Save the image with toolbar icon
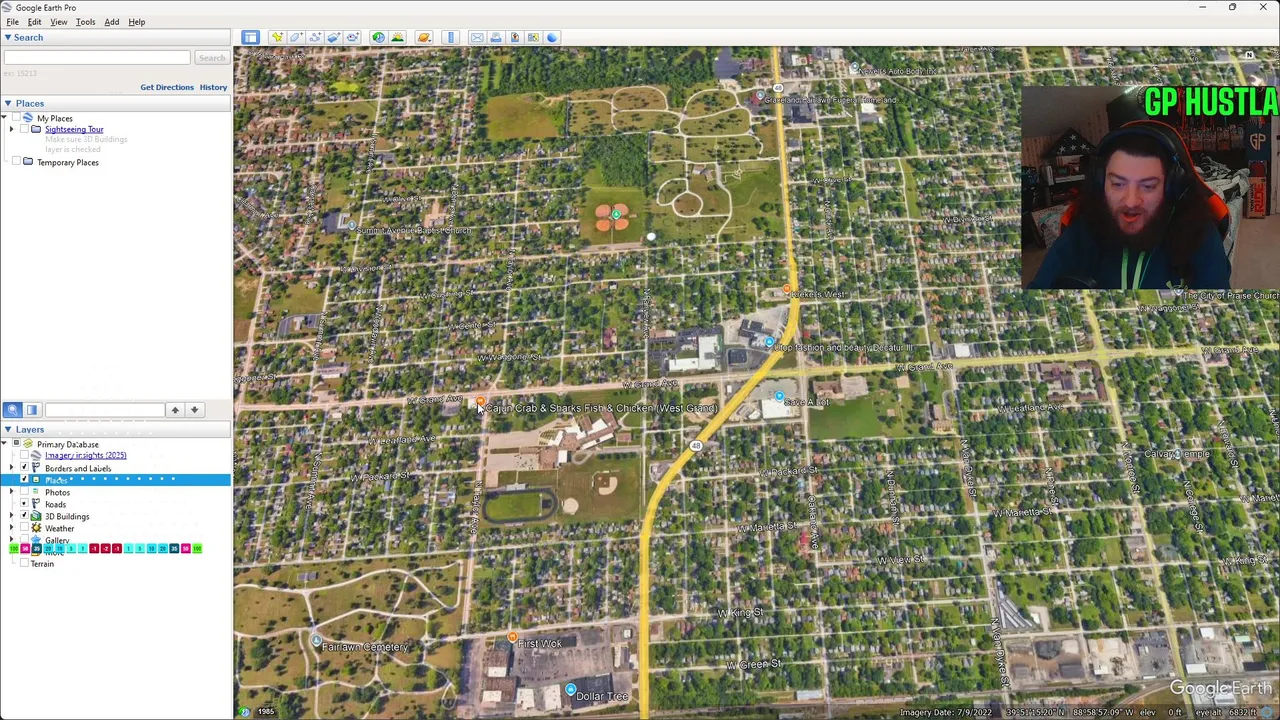1280x720 pixels. [514, 37]
